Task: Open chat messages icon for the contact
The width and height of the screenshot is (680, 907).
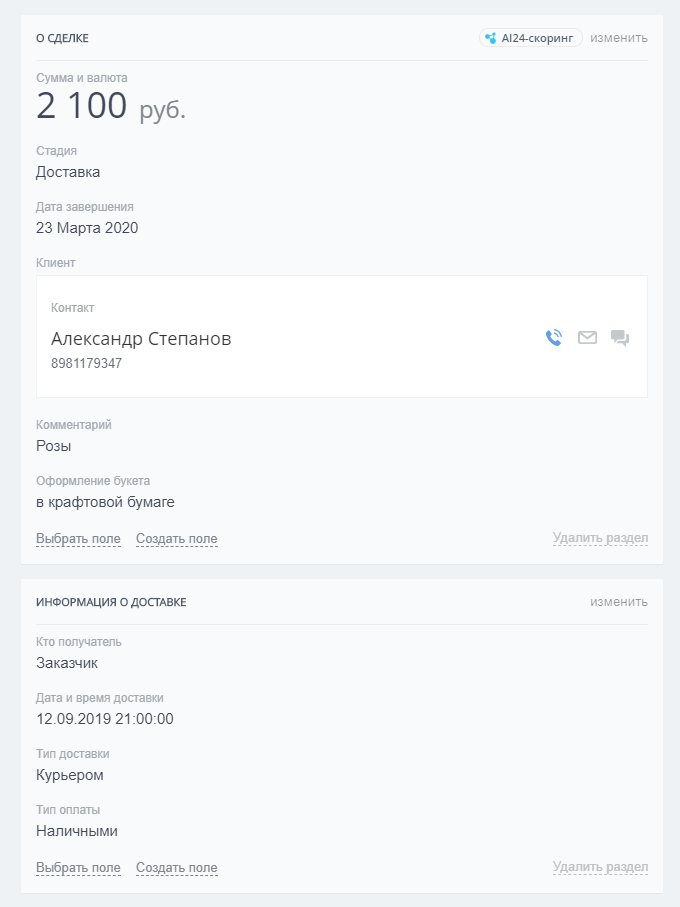Action: [620, 338]
